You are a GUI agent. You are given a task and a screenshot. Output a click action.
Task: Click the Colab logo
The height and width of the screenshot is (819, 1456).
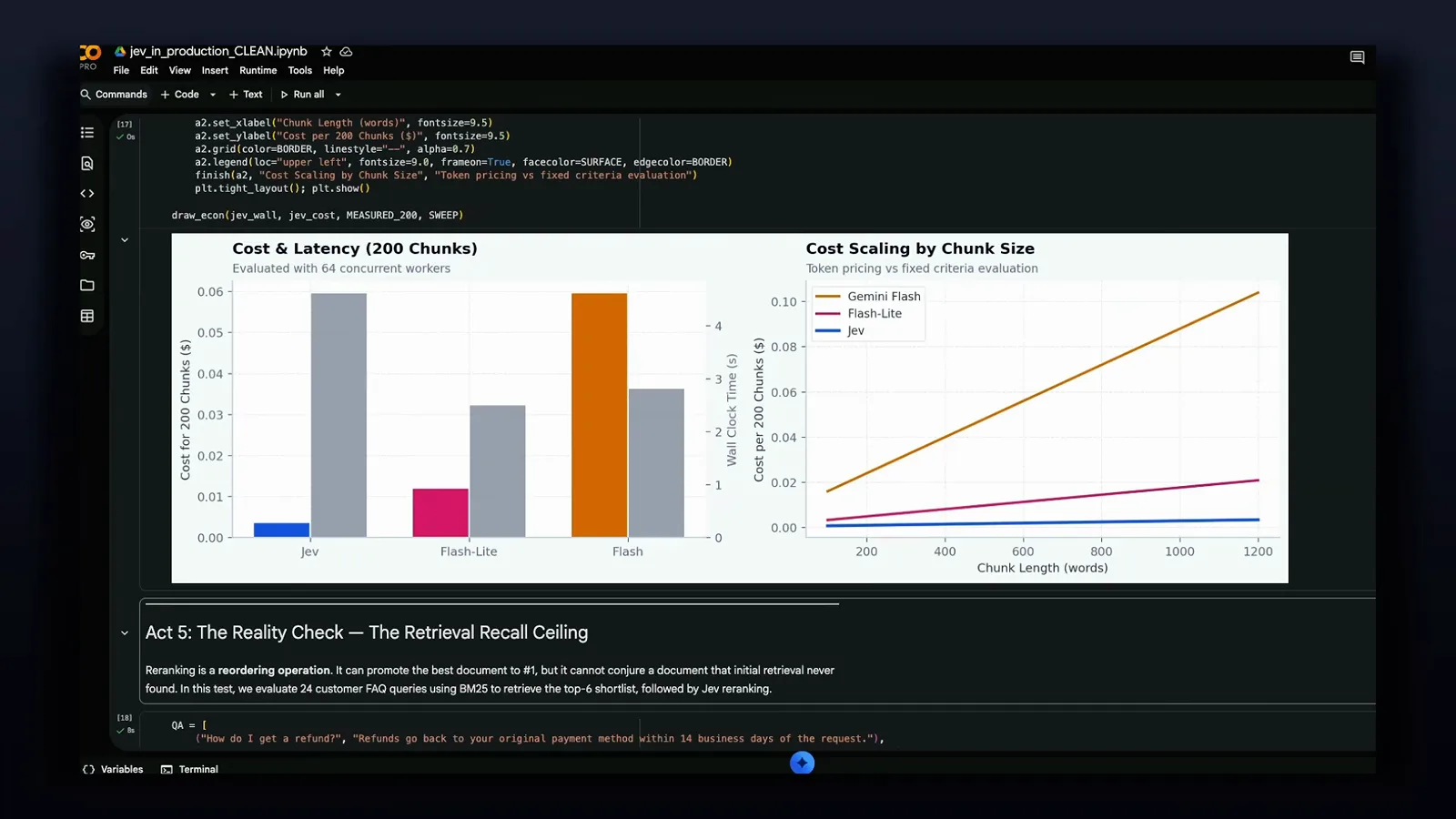[89, 55]
